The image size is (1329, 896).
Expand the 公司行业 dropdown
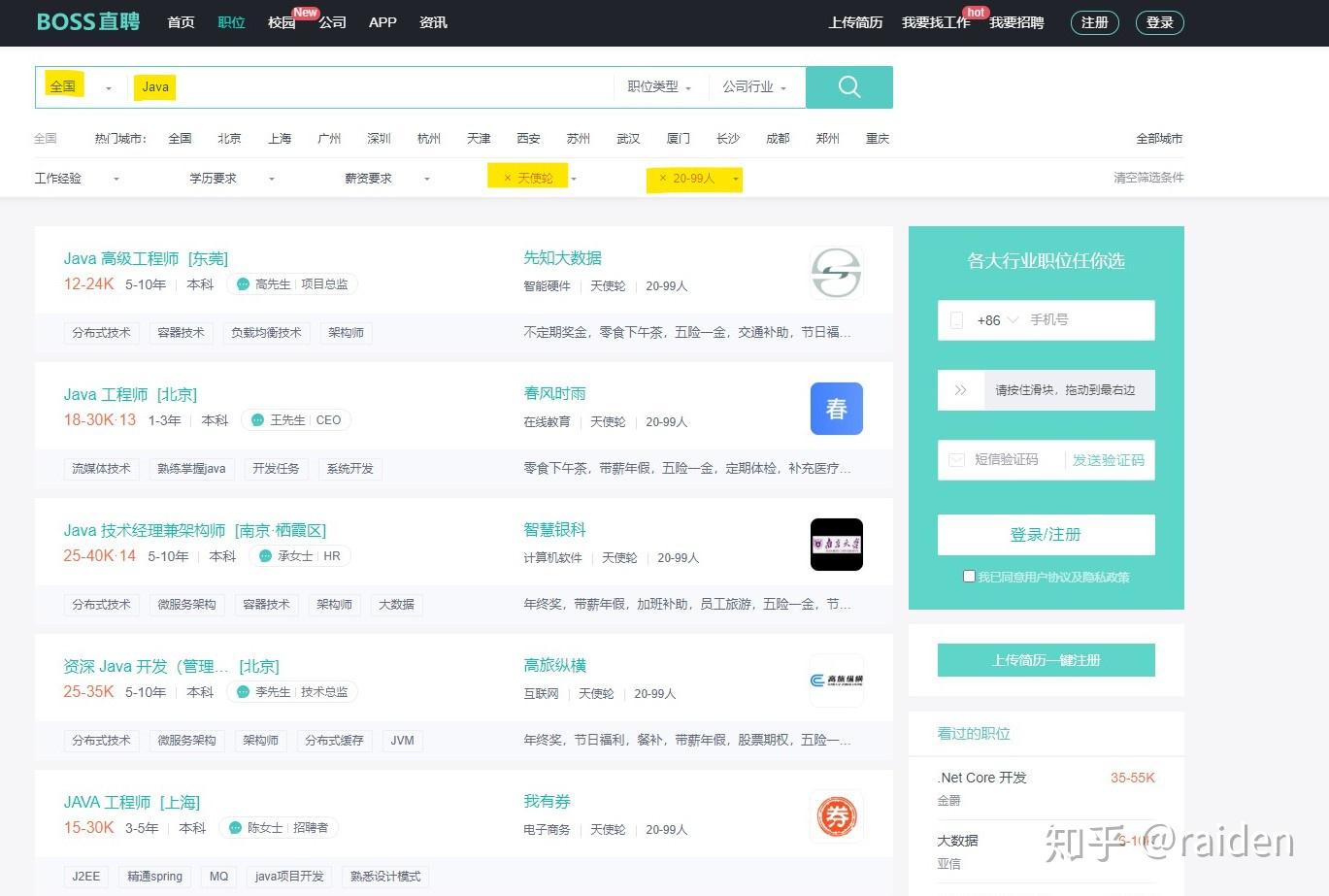click(x=753, y=87)
